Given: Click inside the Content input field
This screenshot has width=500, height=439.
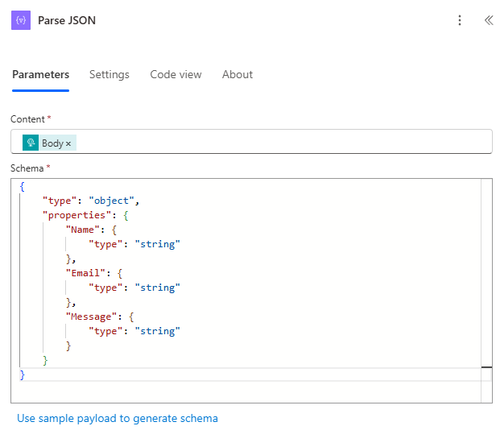Looking at the screenshot, I should tap(251, 142).
